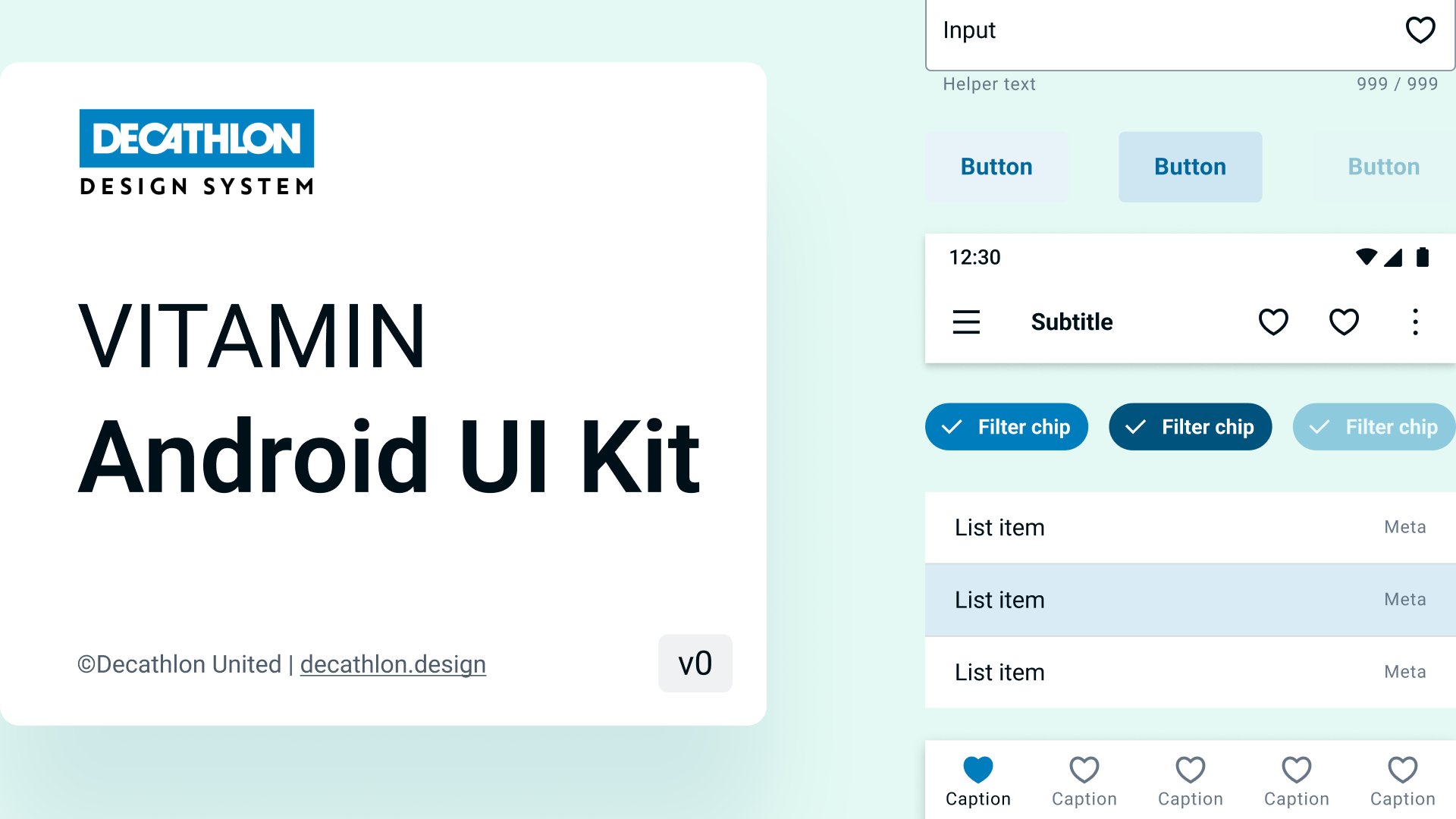
Task: Select the second Caption tab in bottom navigation
Action: 1084,781
